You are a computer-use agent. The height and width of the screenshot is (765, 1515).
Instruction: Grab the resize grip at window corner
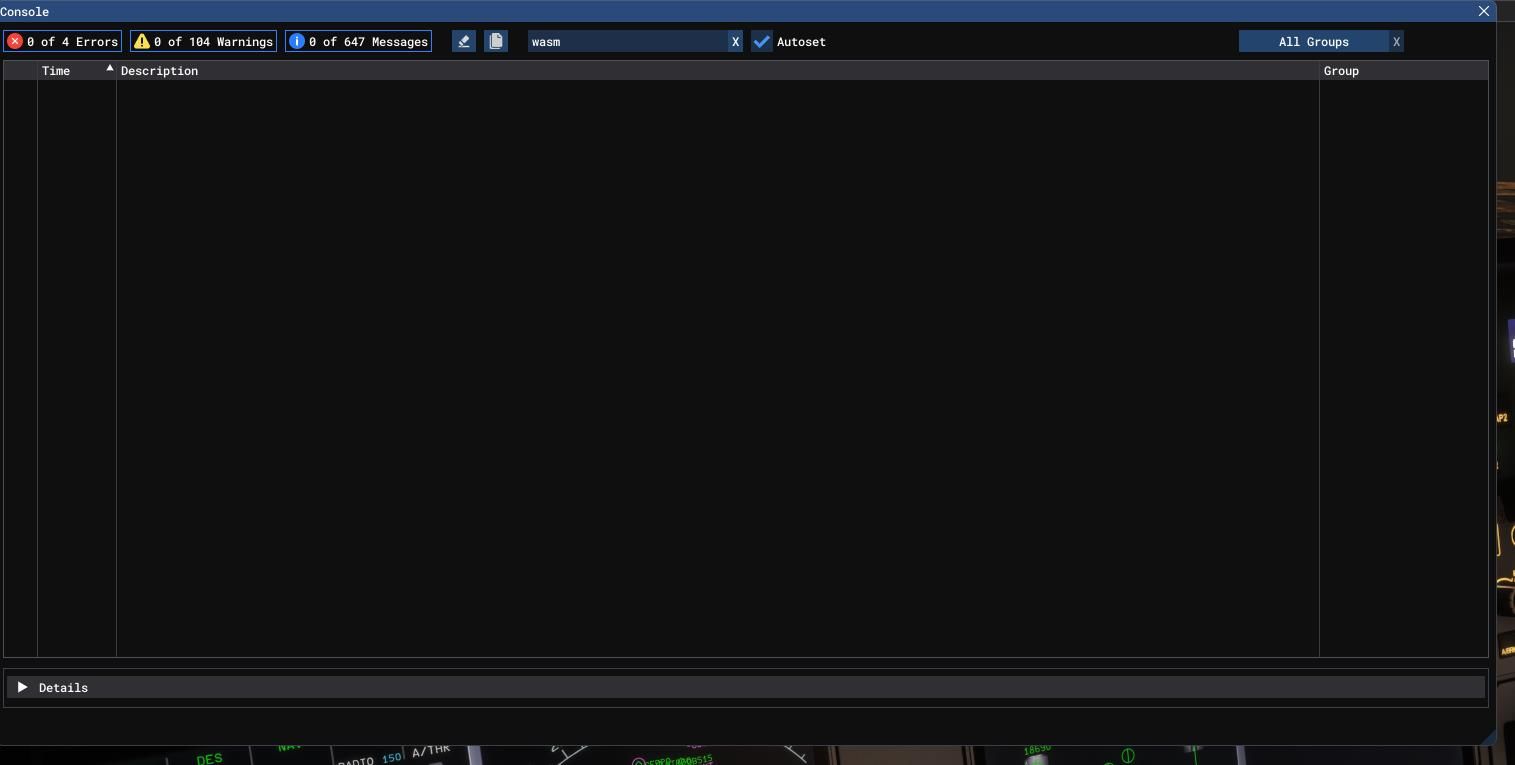tap(1487, 737)
